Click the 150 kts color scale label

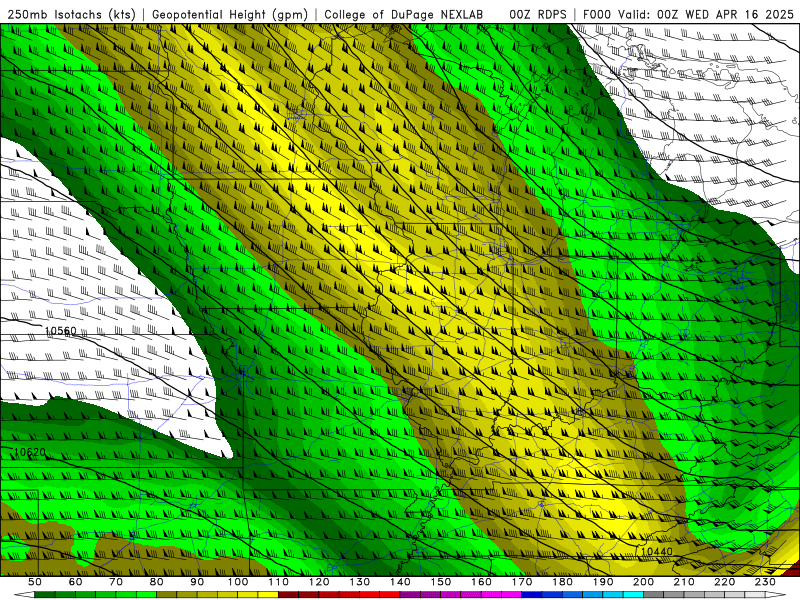[x=441, y=582]
